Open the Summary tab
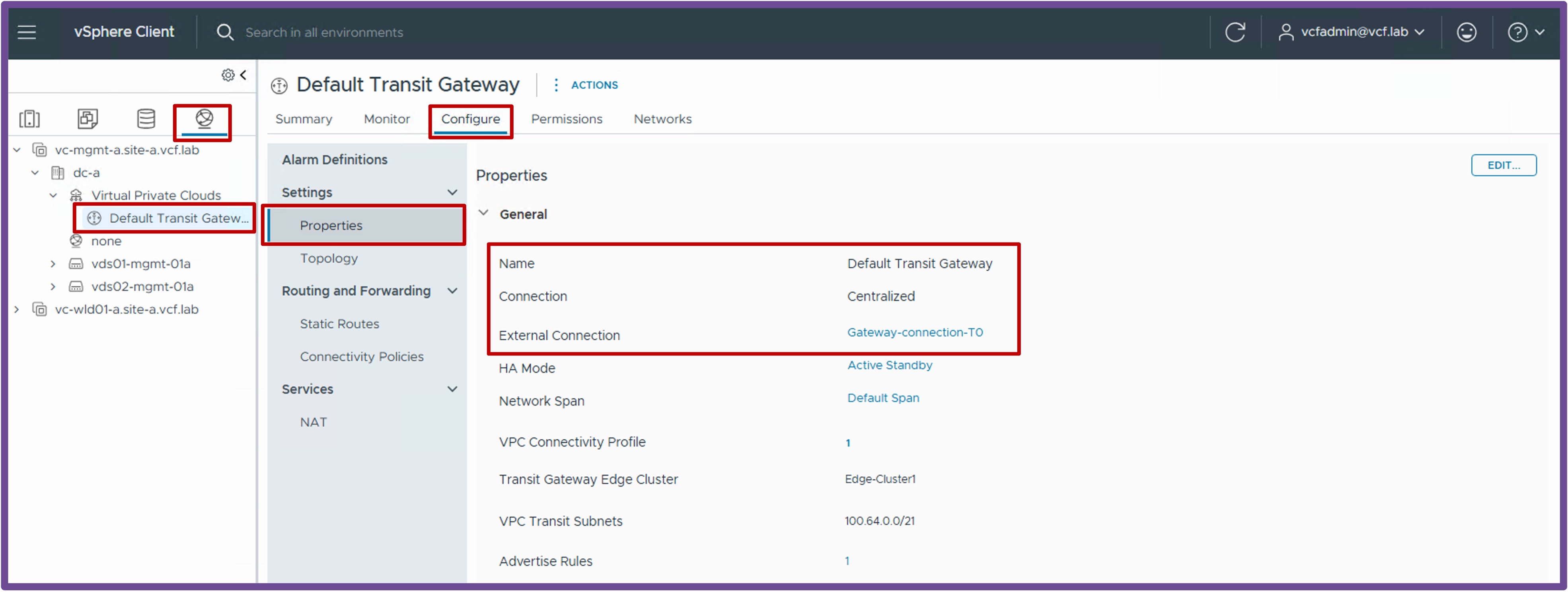The height and width of the screenshot is (592, 1568). pyautogui.click(x=304, y=119)
